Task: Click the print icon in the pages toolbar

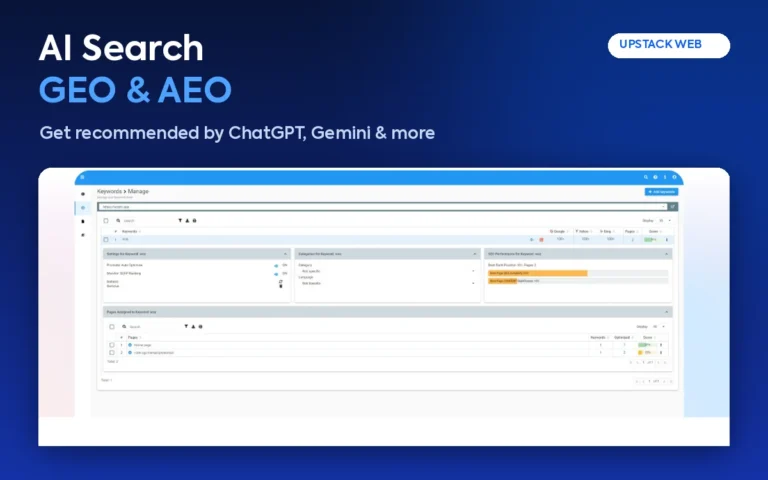Action: pos(200,326)
